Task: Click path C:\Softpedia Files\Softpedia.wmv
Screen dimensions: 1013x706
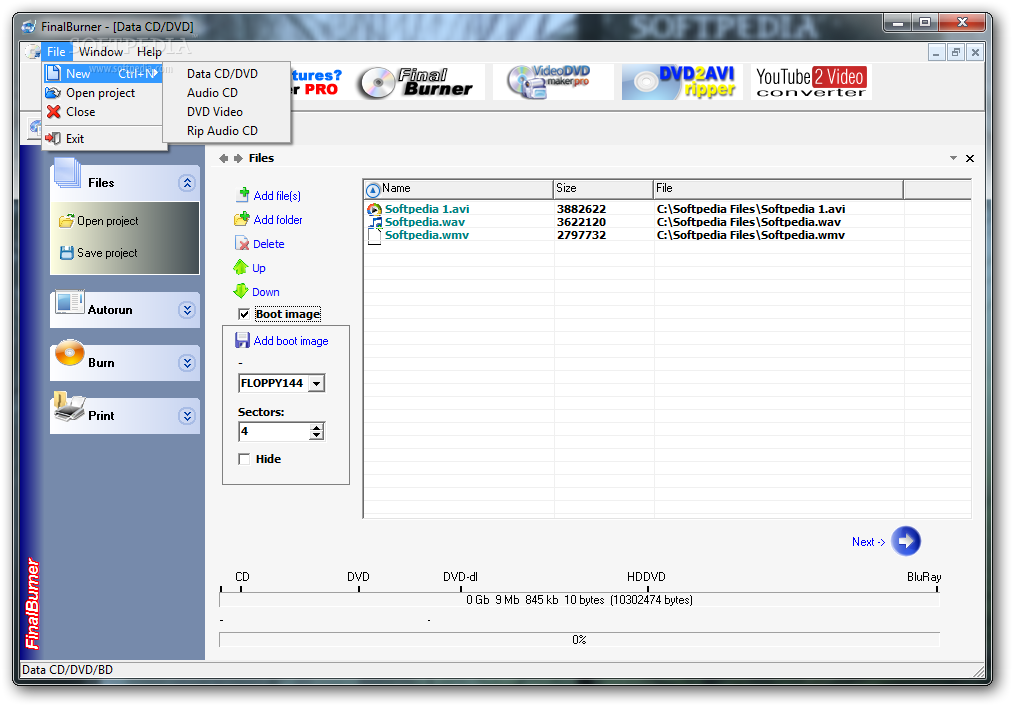Action: (751, 235)
